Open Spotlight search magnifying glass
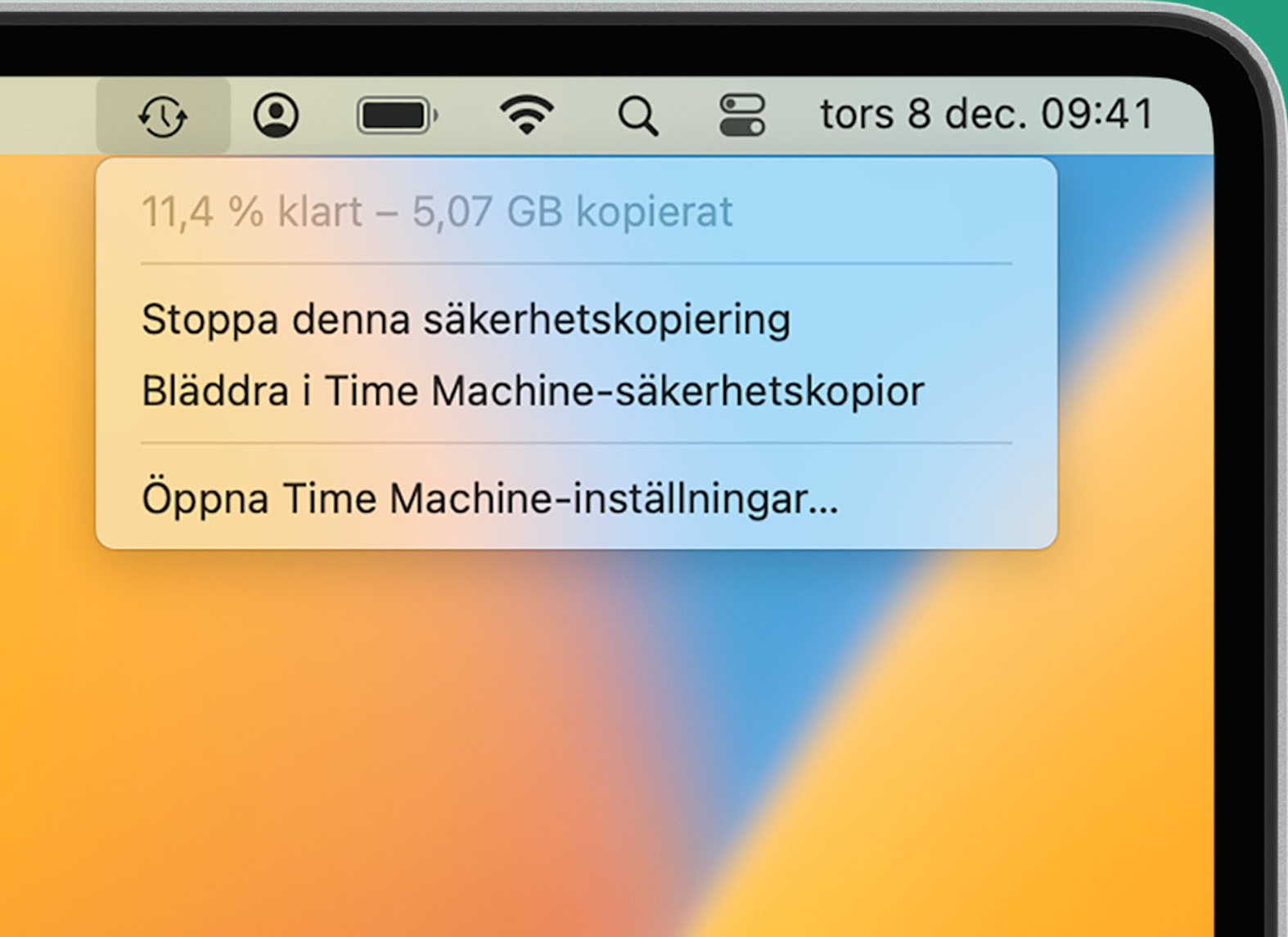The height and width of the screenshot is (937, 1288). (637, 115)
